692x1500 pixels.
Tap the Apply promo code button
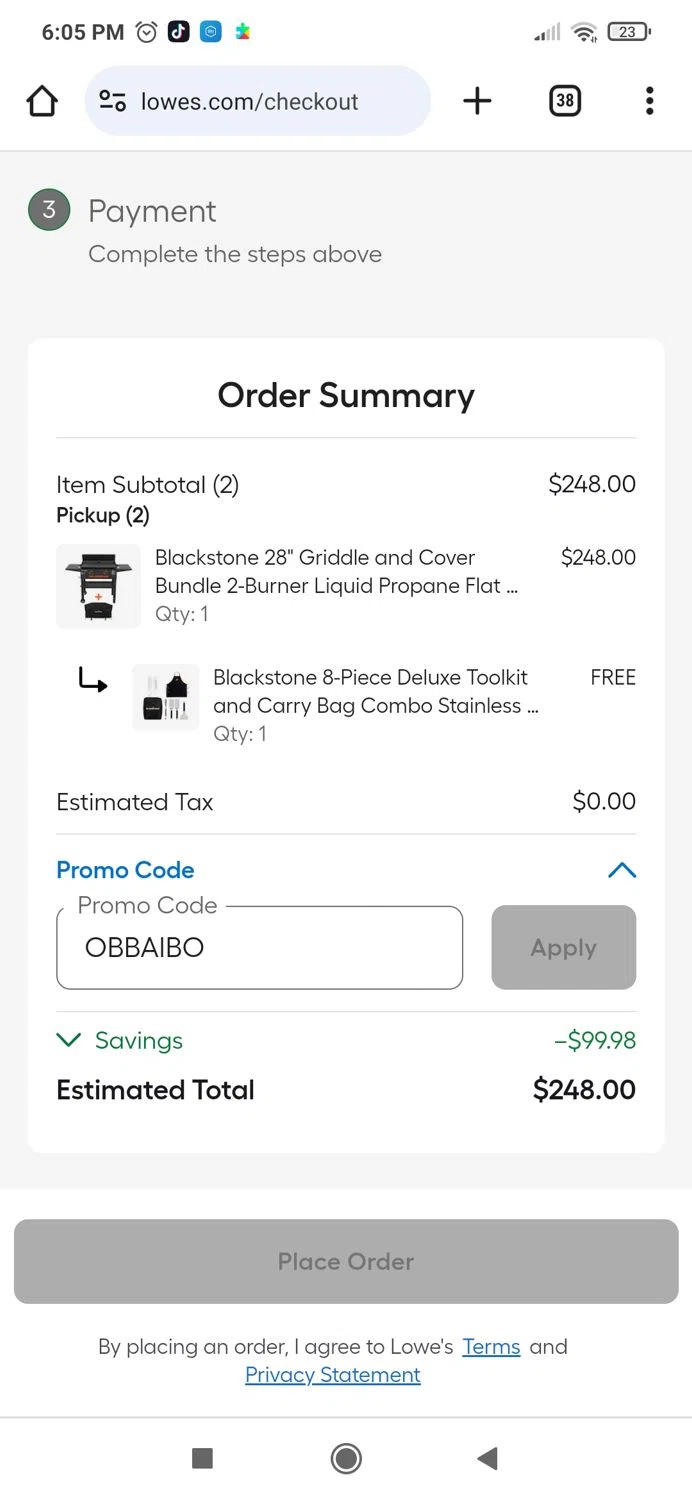[x=563, y=947]
